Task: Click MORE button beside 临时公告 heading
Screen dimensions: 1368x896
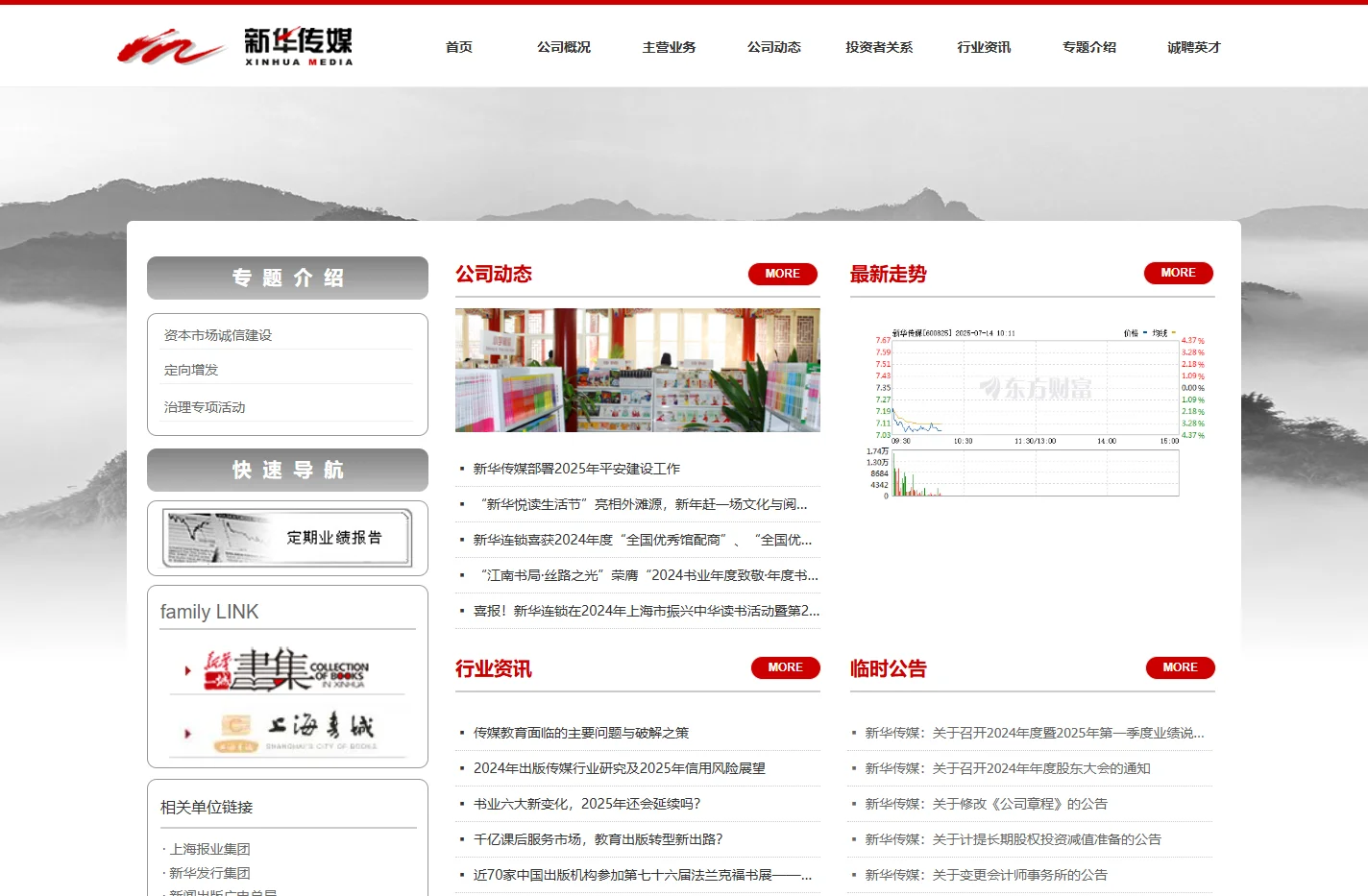Action: click(1181, 667)
